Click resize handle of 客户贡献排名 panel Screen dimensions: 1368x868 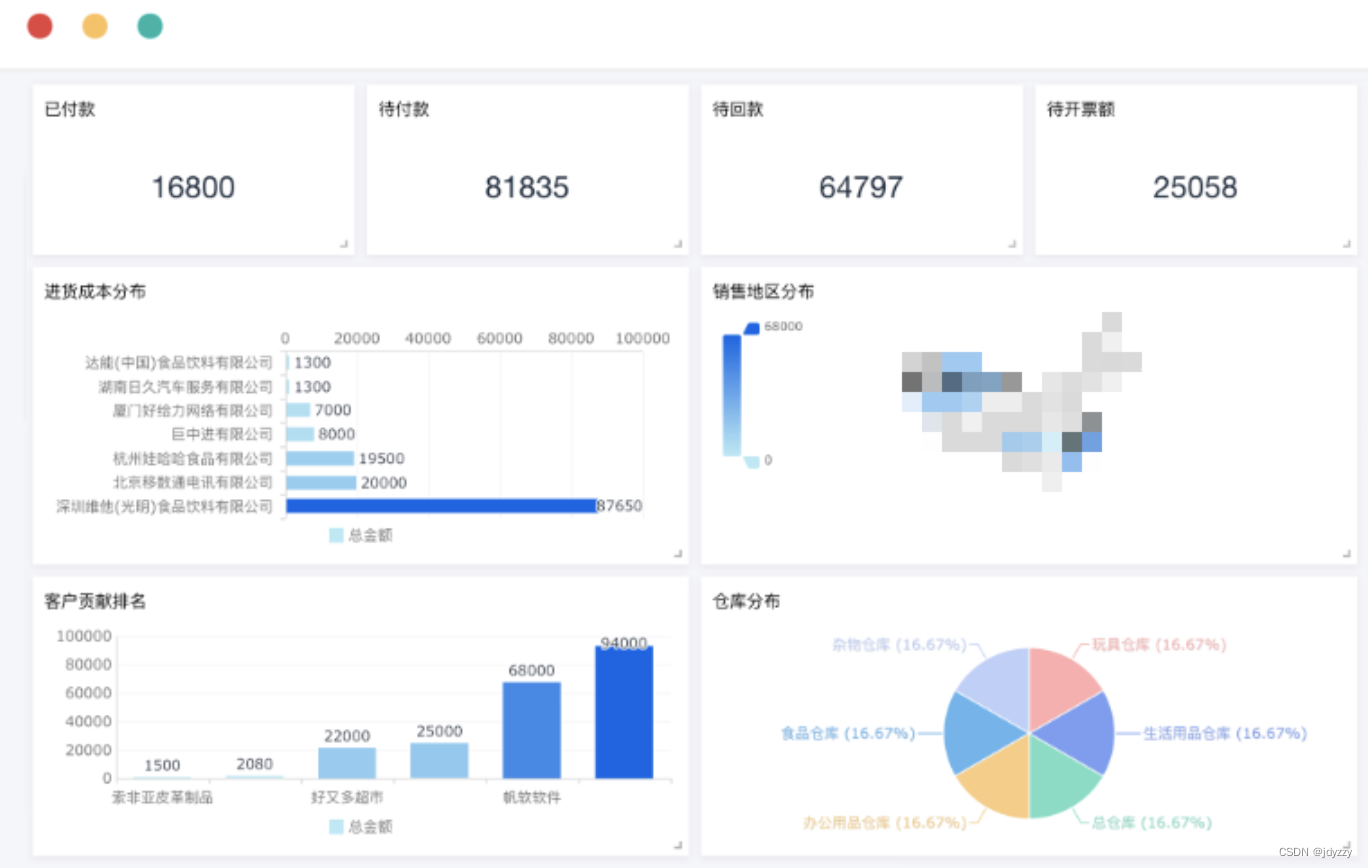pos(678,845)
